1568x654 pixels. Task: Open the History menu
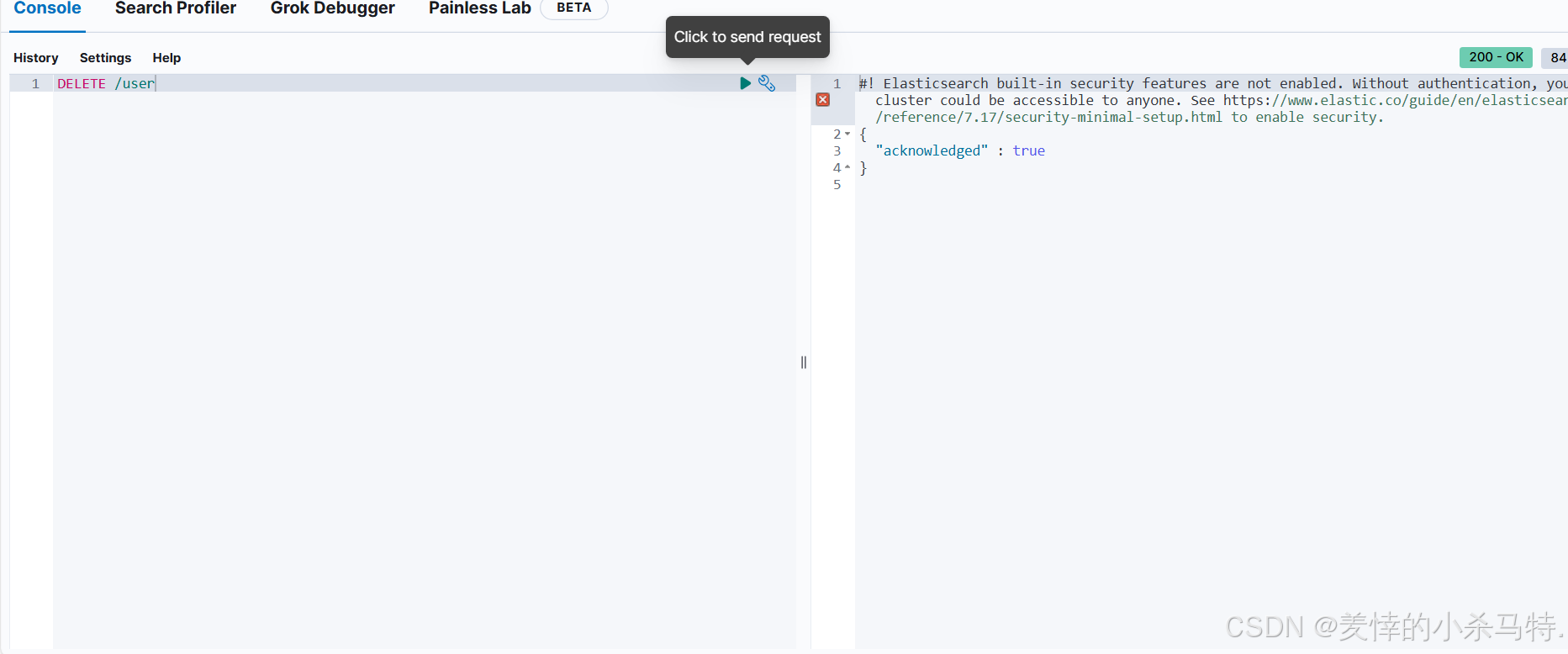36,58
